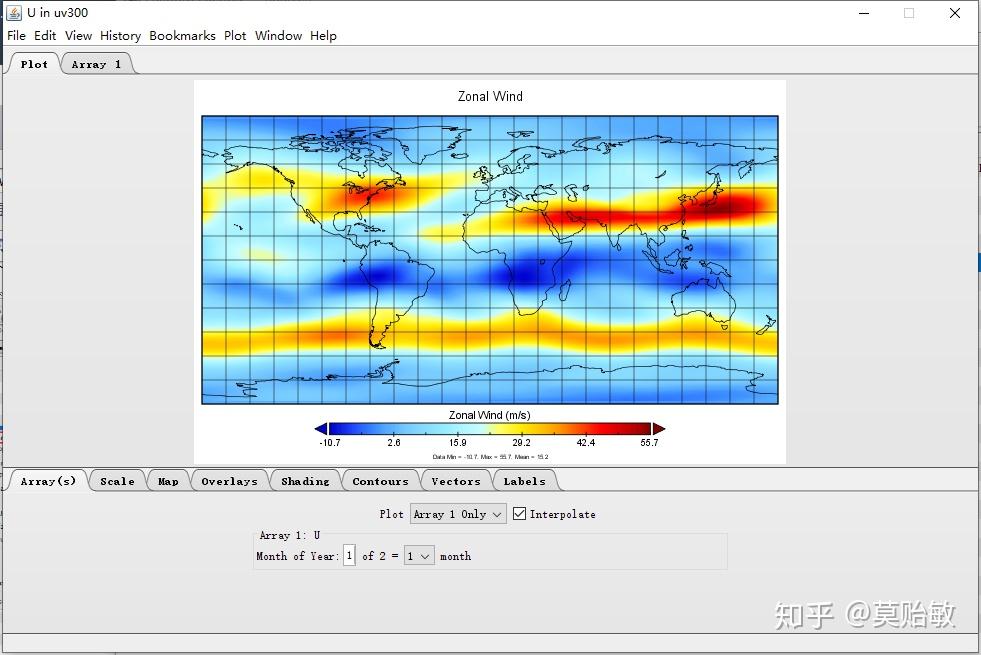Image resolution: width=981 pixels, height=655 pixels.
Task: Open the Help menu
Action: 323,36
